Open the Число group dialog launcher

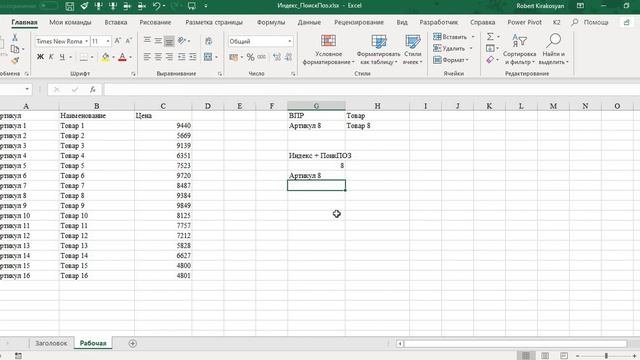[x=293, y=74]
